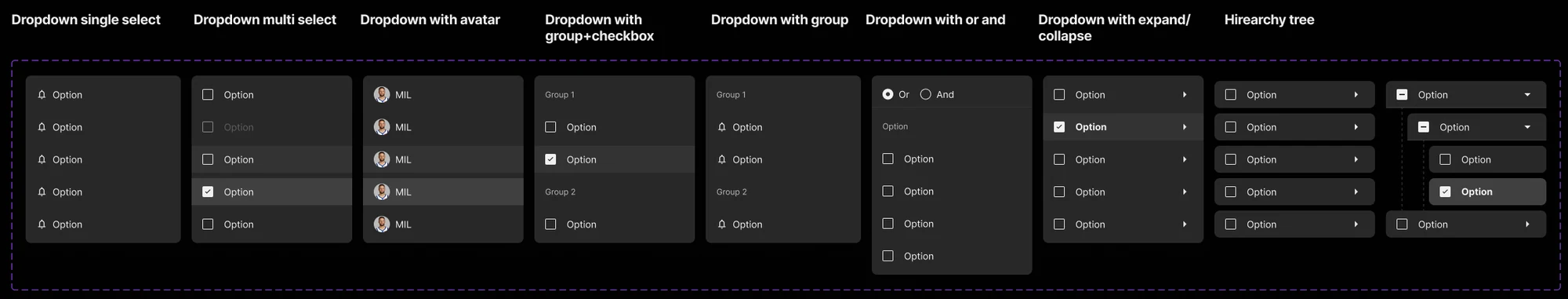Click Group 2 header in group+checkbox dropdown
Image resolution: width=1568 pixels, height=299 pixels.
[561, 191]
